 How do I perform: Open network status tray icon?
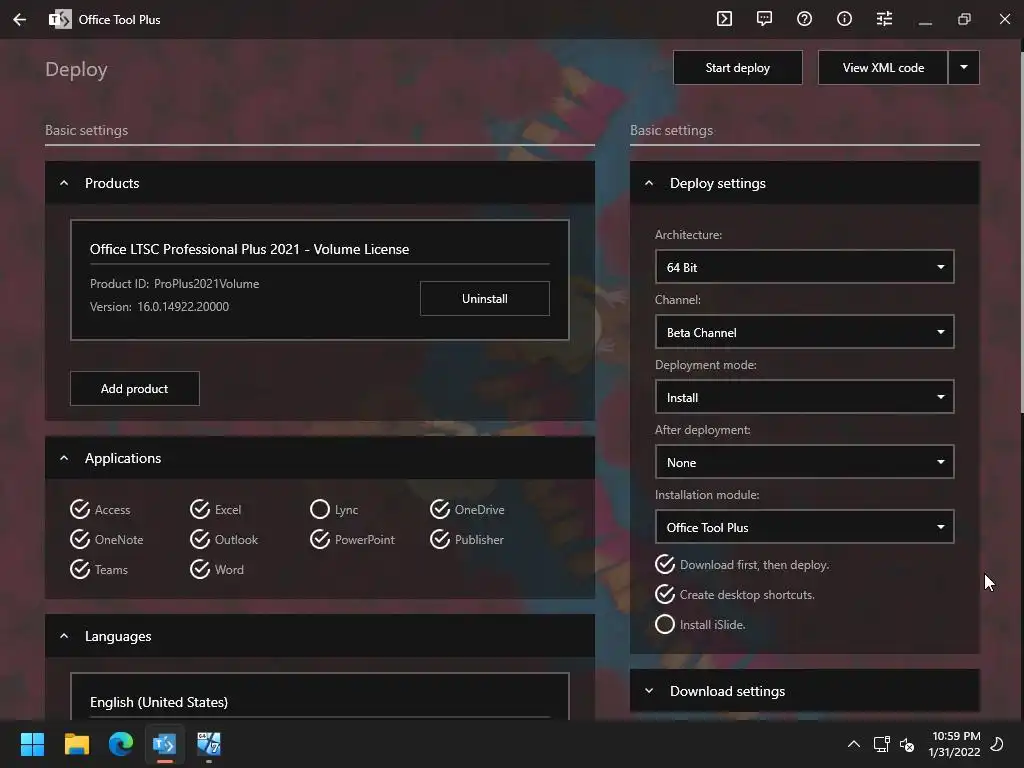tap(882, 744)
